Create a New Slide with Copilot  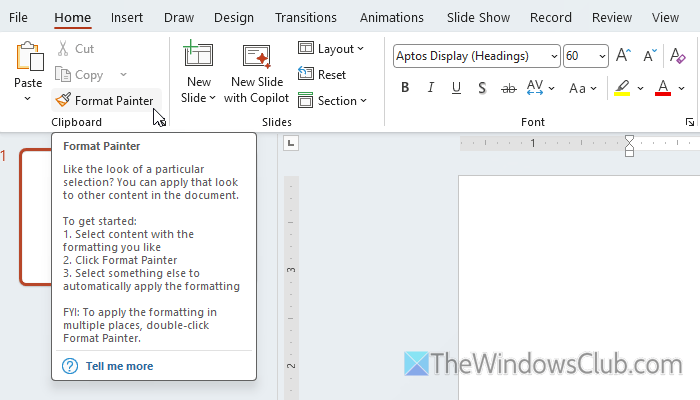257,74
